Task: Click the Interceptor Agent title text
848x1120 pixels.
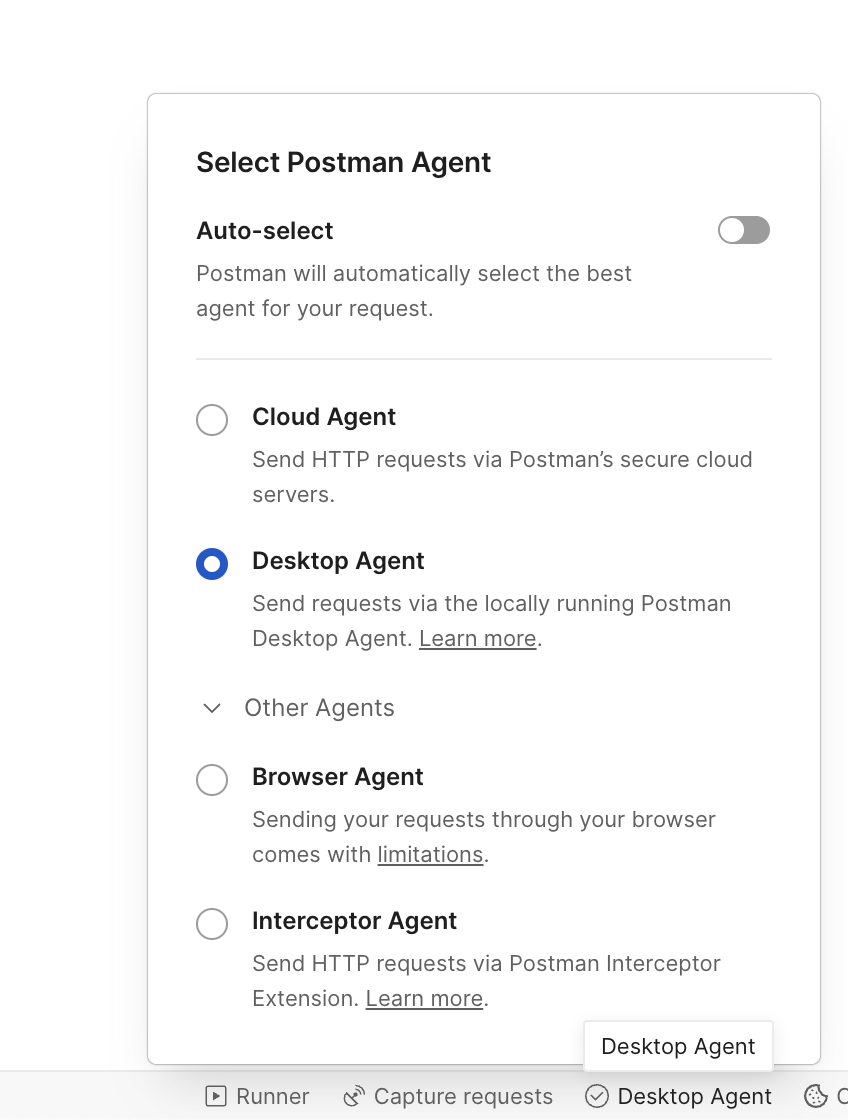Action: click(354, 921)
